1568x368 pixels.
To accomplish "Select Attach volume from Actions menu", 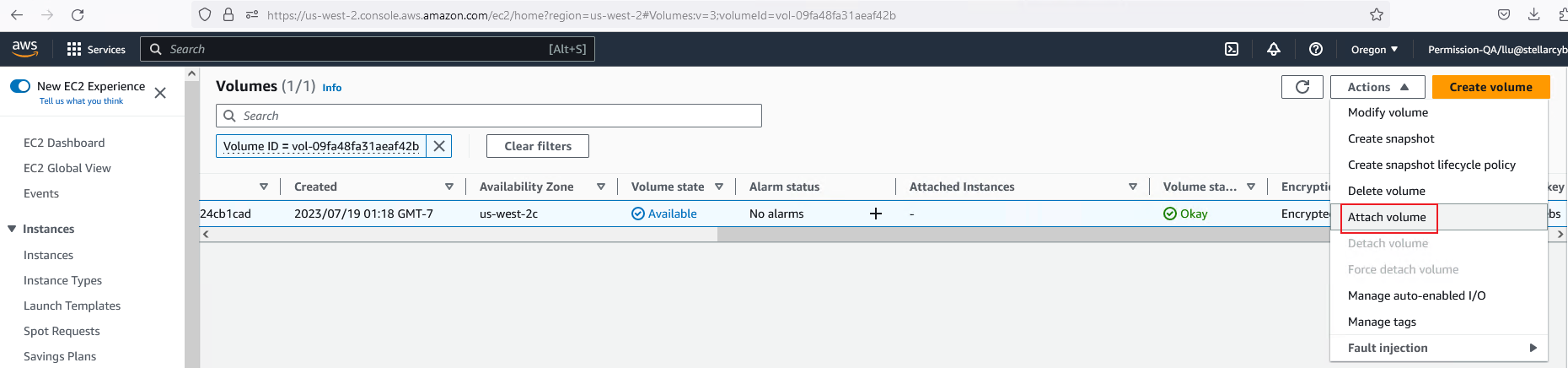I will (1387, 217).
